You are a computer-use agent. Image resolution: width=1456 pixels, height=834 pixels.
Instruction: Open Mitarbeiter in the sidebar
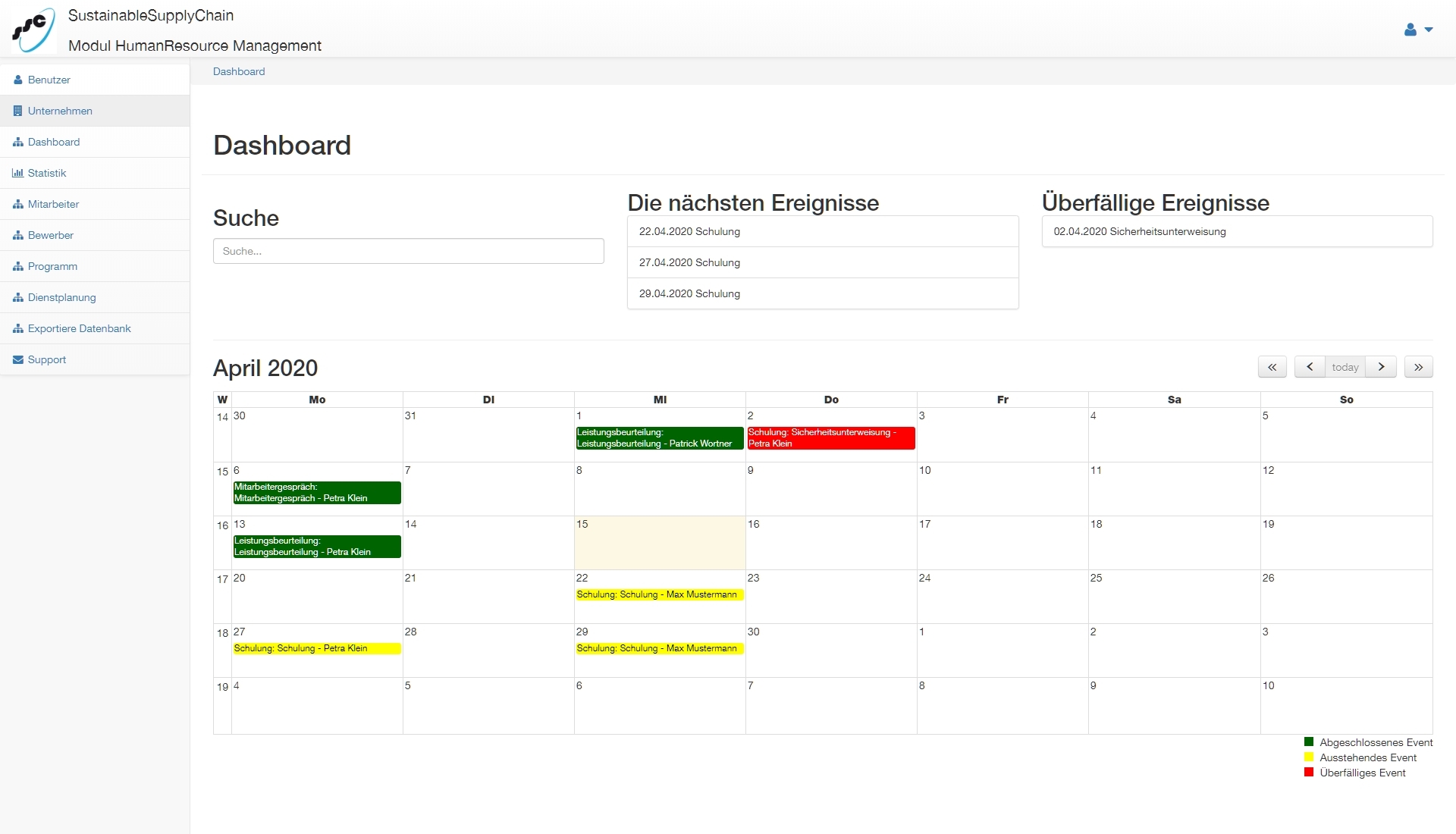coord(53,204)
